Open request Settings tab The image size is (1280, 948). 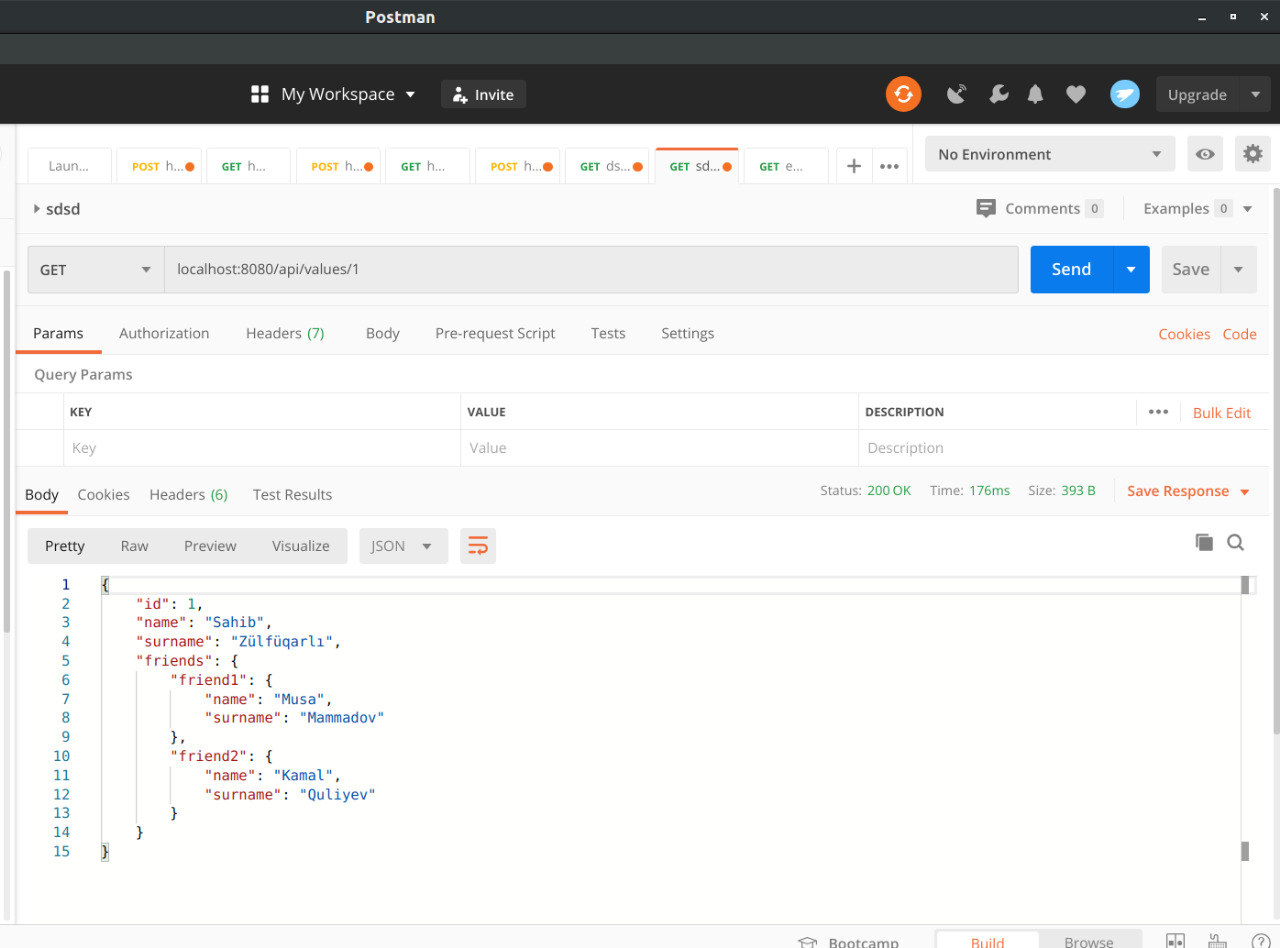coord(688,333)
